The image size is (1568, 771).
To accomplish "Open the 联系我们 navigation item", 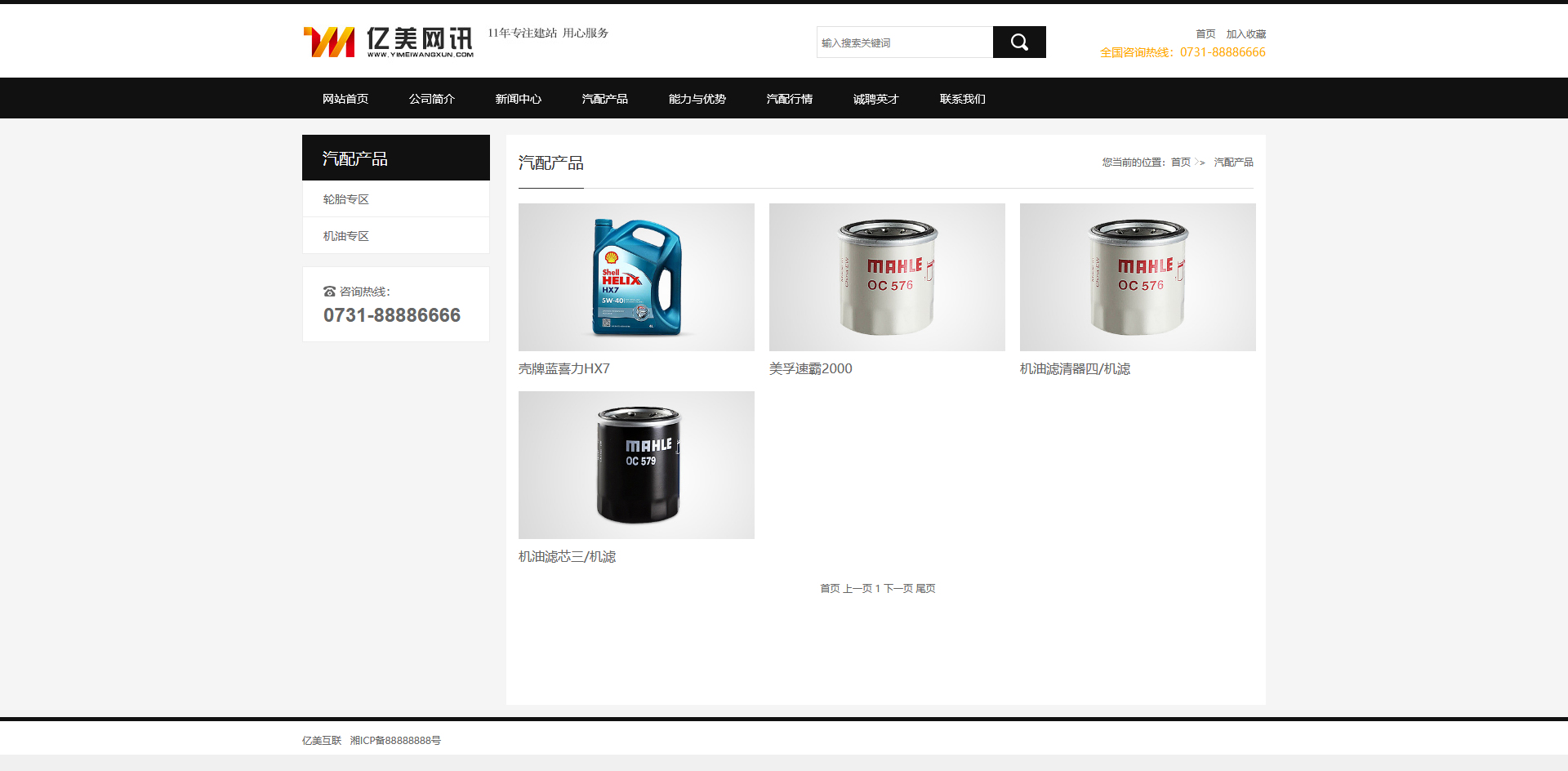I will (963, 99).
